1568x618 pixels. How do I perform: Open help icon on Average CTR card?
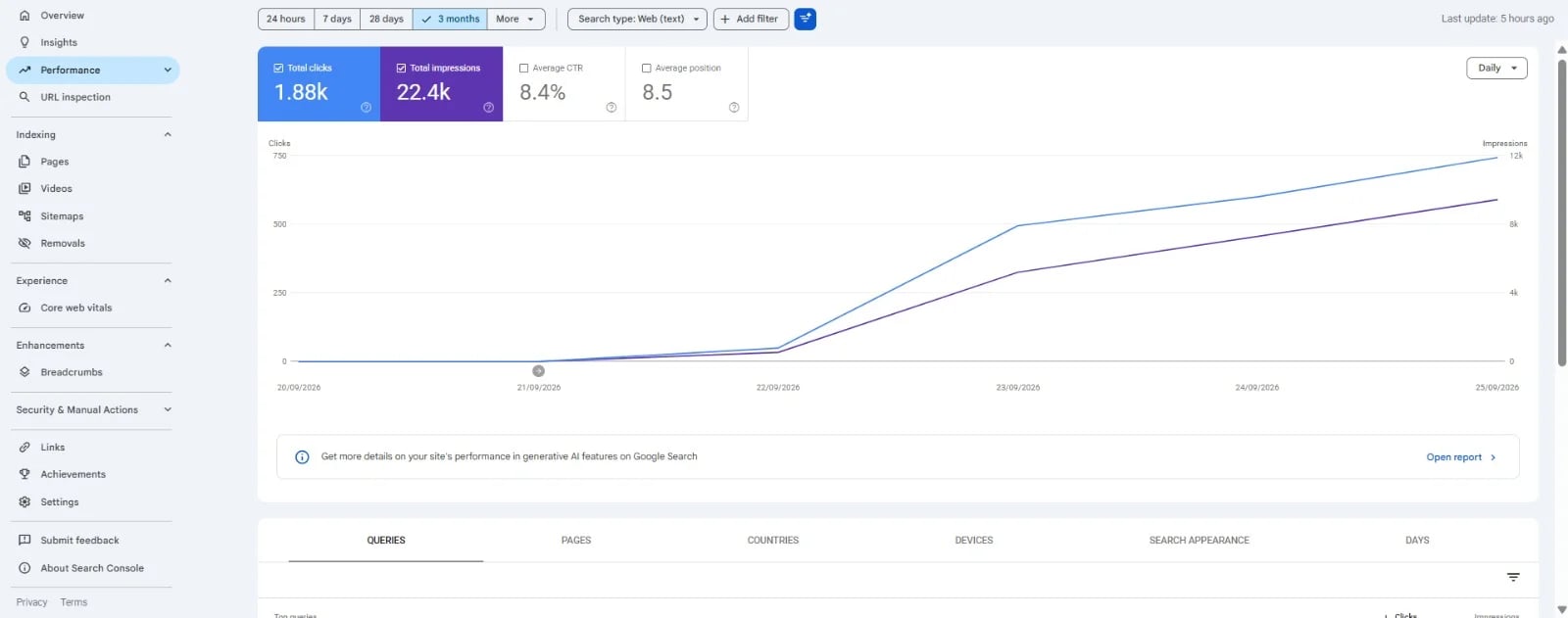[x=611, y=108]
